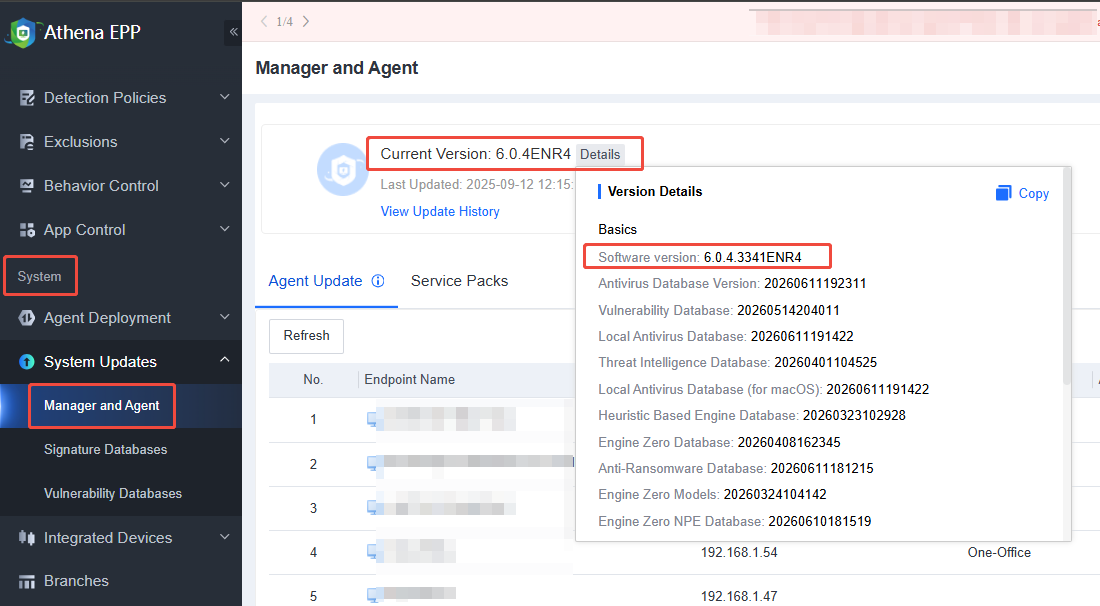Expand the Exclusions chevron

[x=224, y=141]
